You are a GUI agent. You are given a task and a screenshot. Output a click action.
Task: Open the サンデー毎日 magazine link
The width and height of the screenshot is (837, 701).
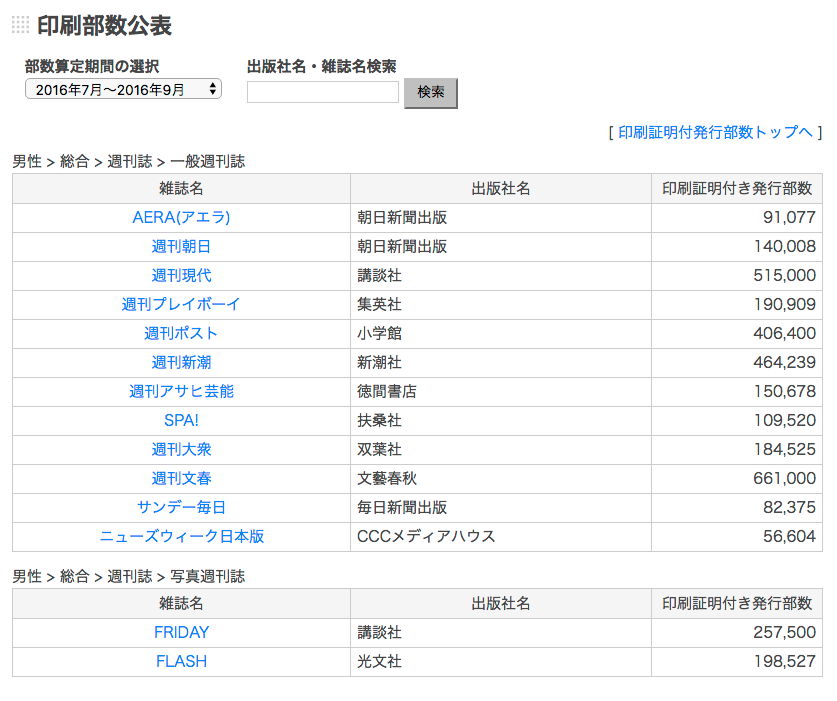coord(181,507)
